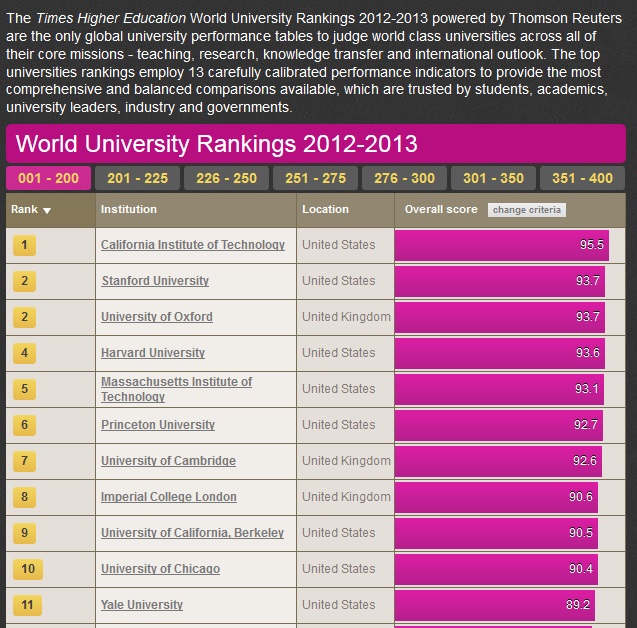Image resolution: width=637 pixels, height=628 pixels.
Task: Follow Massachusetts Institute of Technology link
Action: (x=176, y=389)
